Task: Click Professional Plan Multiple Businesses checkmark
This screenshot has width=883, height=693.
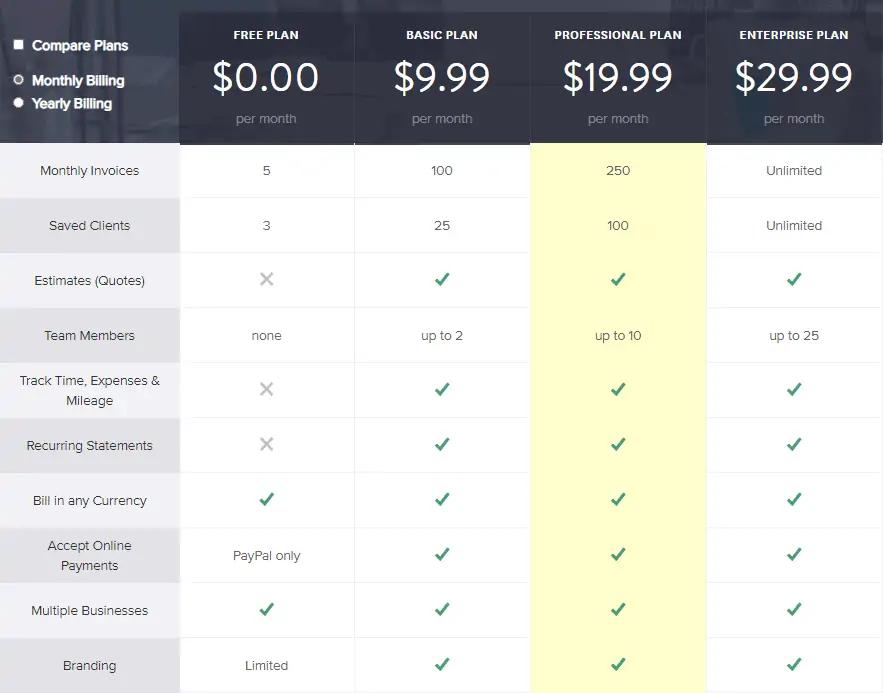Action: 618,609
